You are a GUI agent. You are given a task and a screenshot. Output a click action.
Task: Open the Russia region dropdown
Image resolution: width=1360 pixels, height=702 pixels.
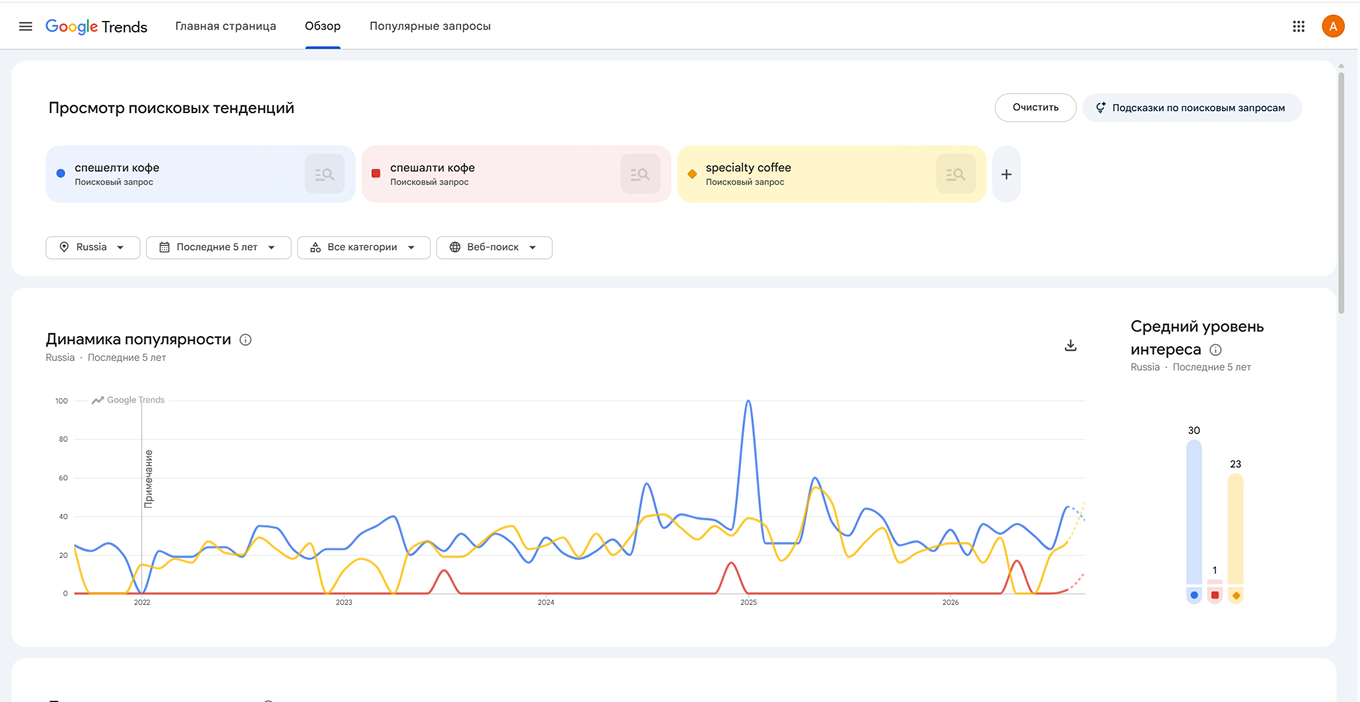click(93, 247)
